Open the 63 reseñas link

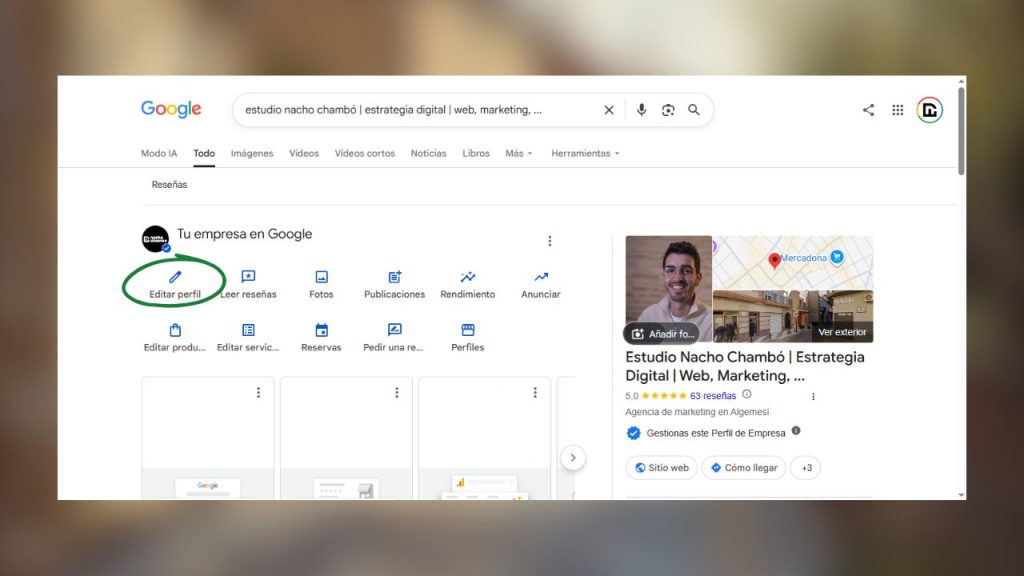point(712,396)
